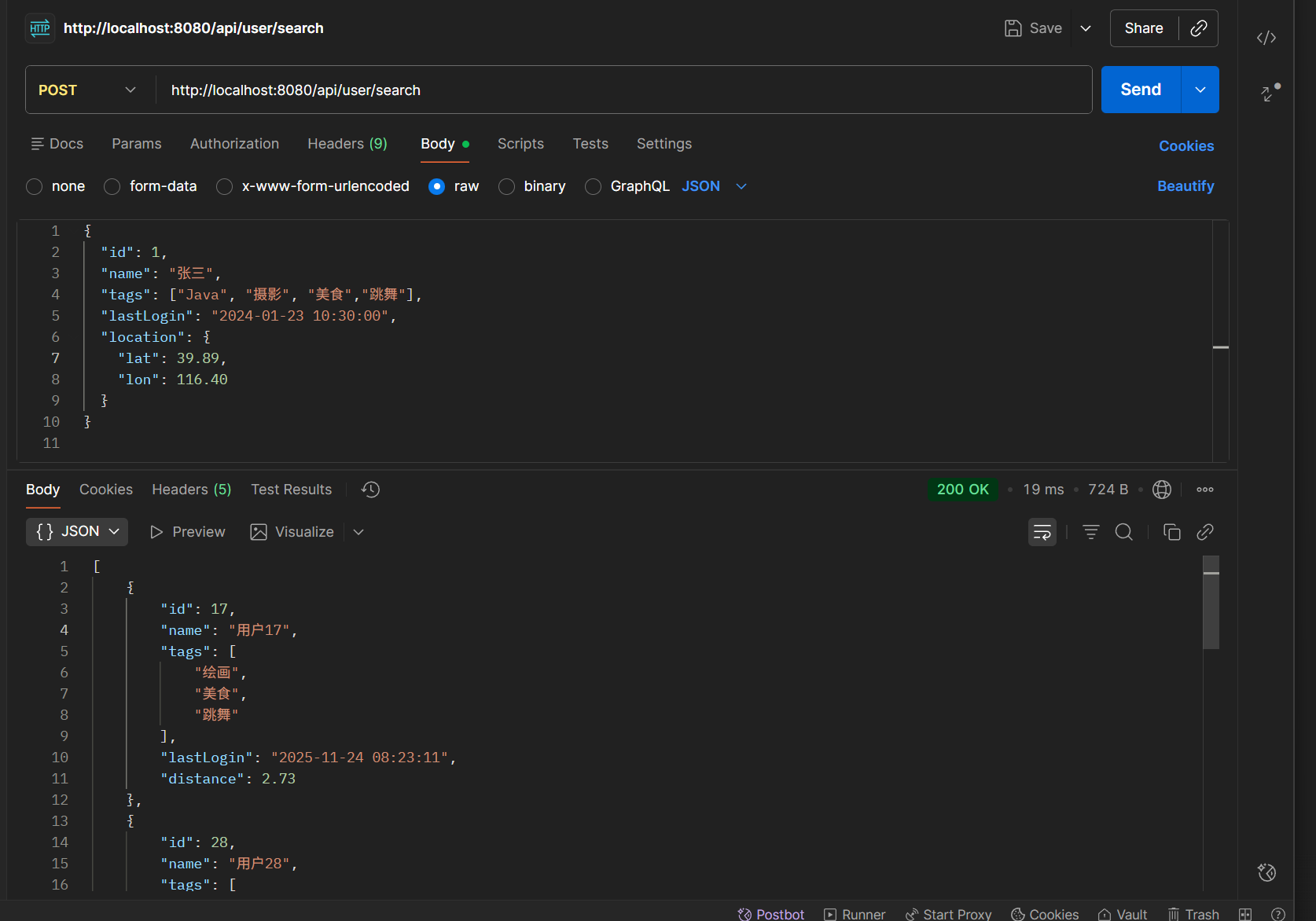This screenshot has width=1316, height=921.
Task: Copy the request link with the link icon
Action: pyautogui.click(x=1198, y=28)
